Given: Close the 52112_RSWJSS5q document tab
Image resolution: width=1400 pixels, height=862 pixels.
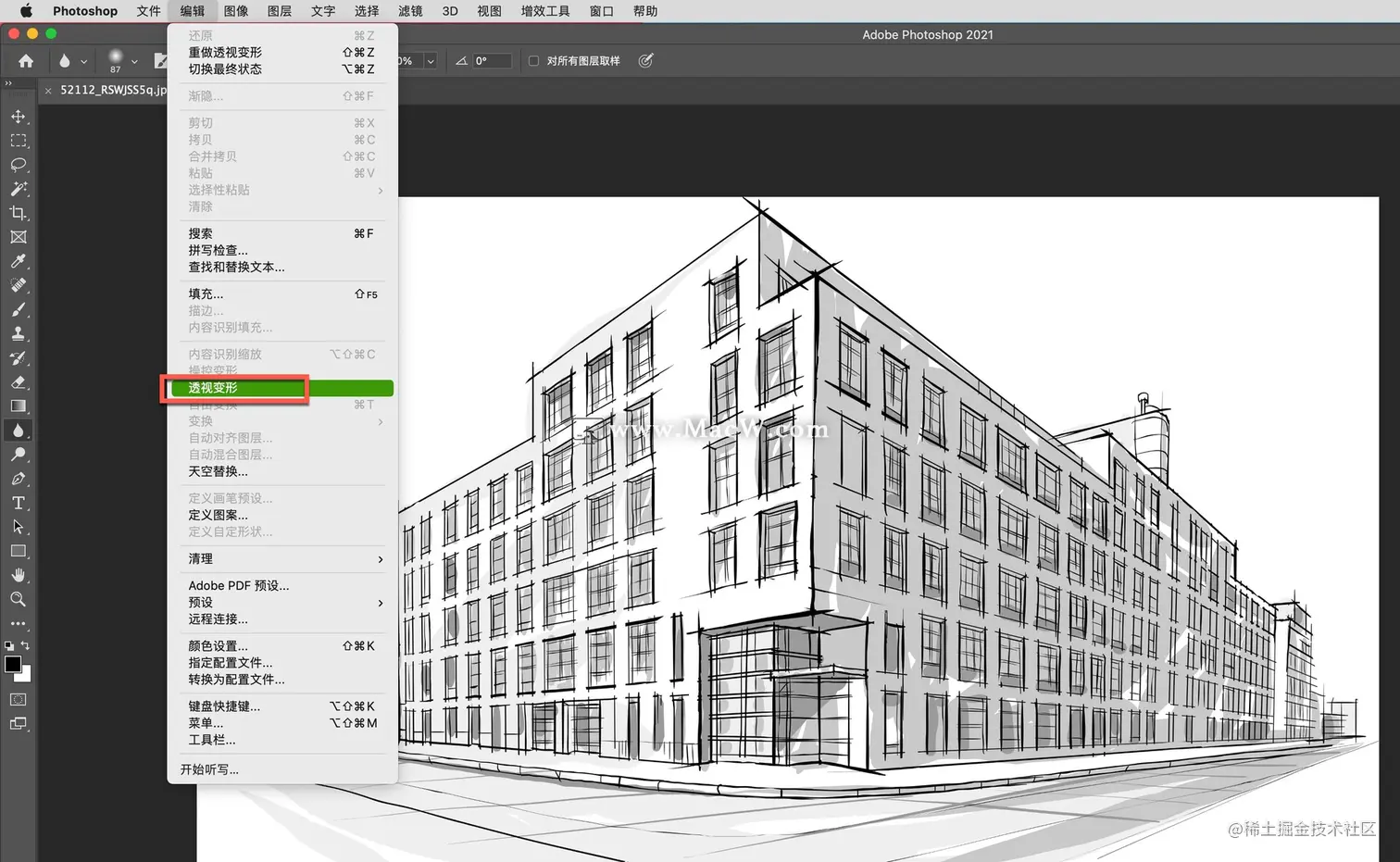Looking at the screenshot, I should pos(48,91).
